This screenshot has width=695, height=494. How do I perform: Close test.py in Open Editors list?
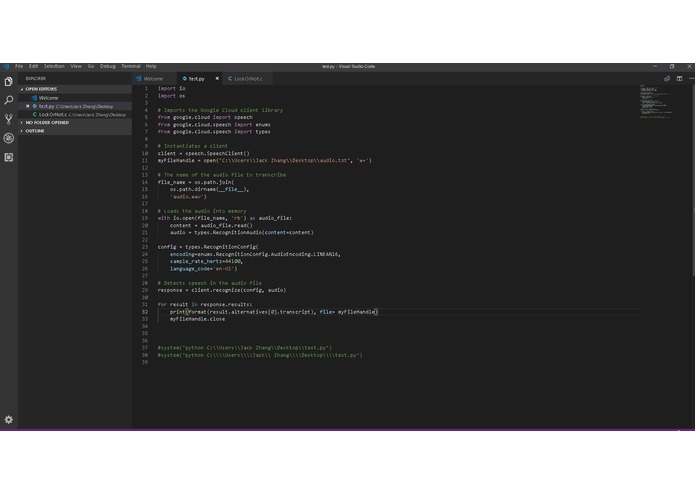click(x=27, y=106)
